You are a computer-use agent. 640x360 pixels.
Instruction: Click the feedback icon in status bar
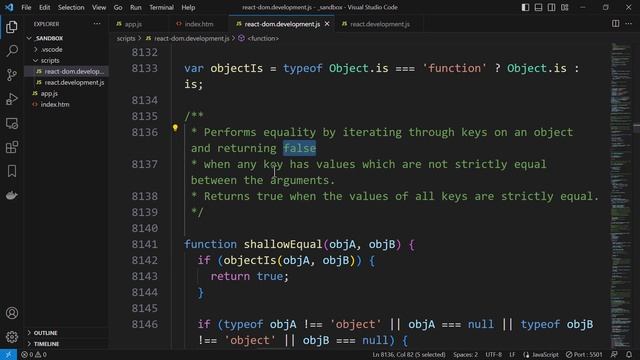(x=614, y=355)
